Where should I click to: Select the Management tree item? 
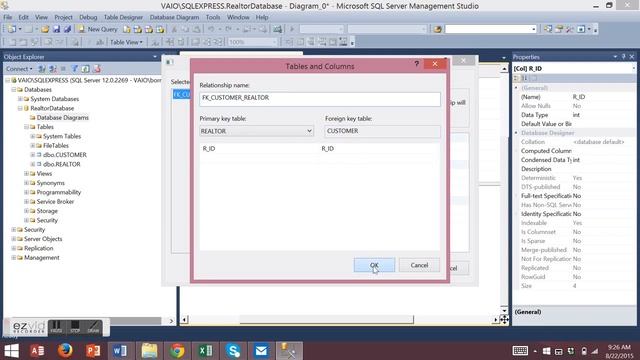pyautogui.click(x=42, y=258)
